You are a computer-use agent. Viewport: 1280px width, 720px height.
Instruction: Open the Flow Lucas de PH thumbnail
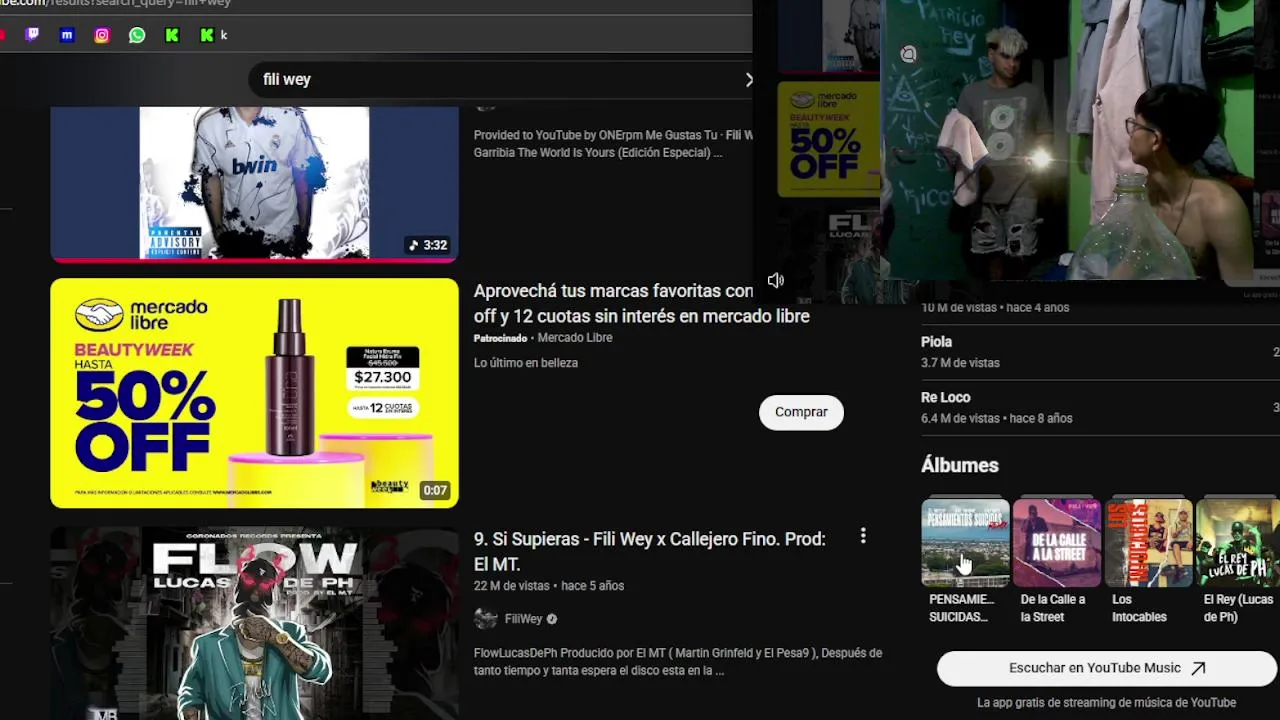pos(254,624)
